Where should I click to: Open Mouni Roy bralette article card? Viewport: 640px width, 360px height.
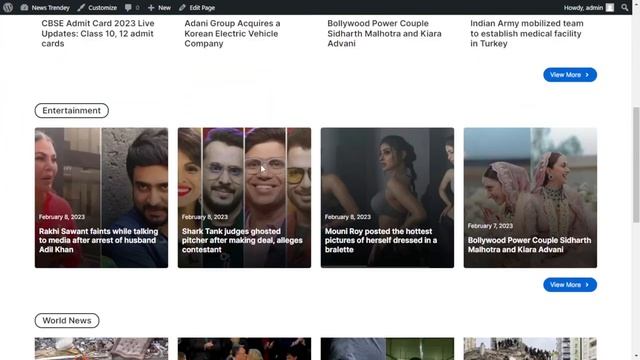(387, 198)
